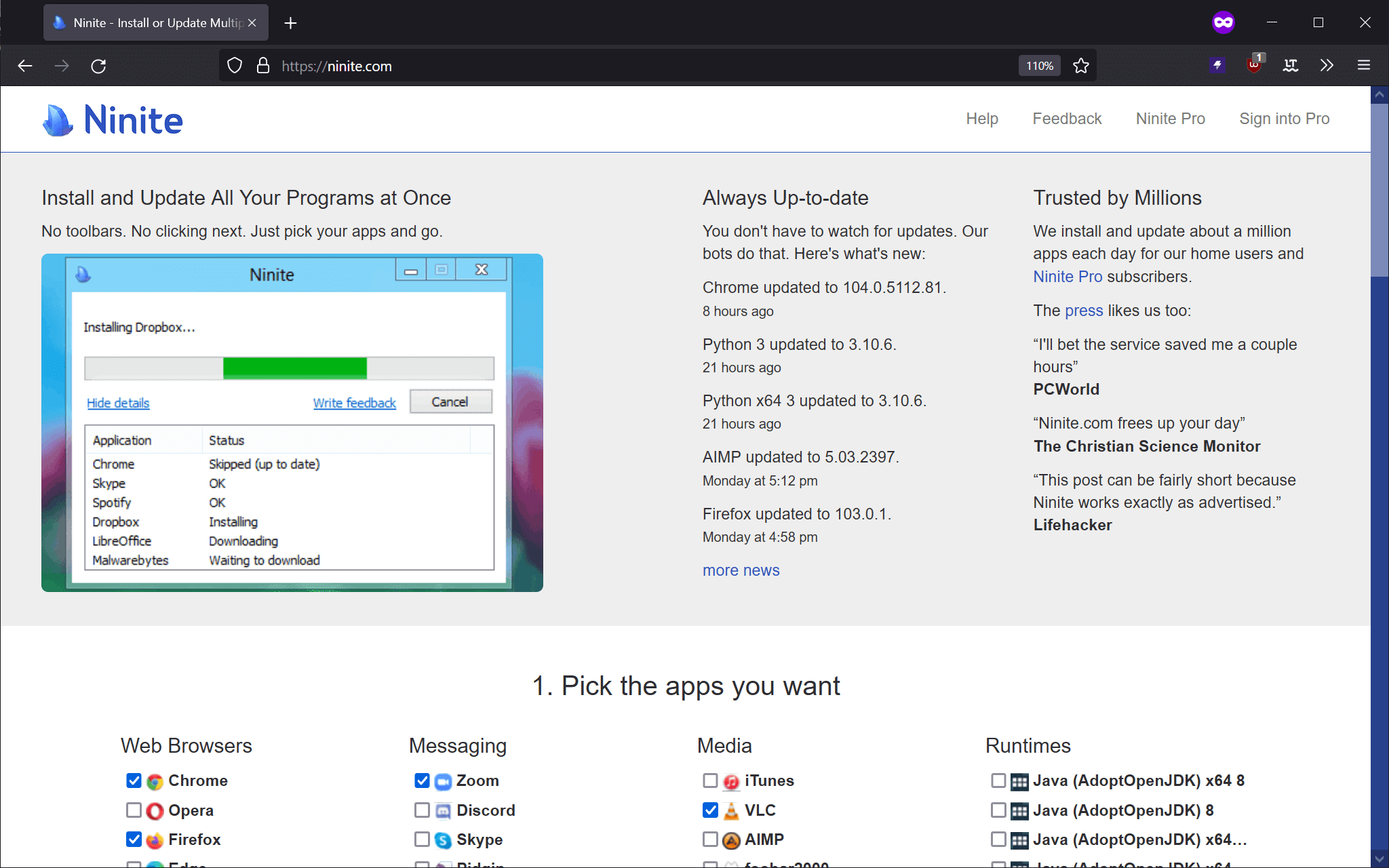Reload the page with the refresh icon
This screenshot has width=1389, height=868.
point(98,66)
